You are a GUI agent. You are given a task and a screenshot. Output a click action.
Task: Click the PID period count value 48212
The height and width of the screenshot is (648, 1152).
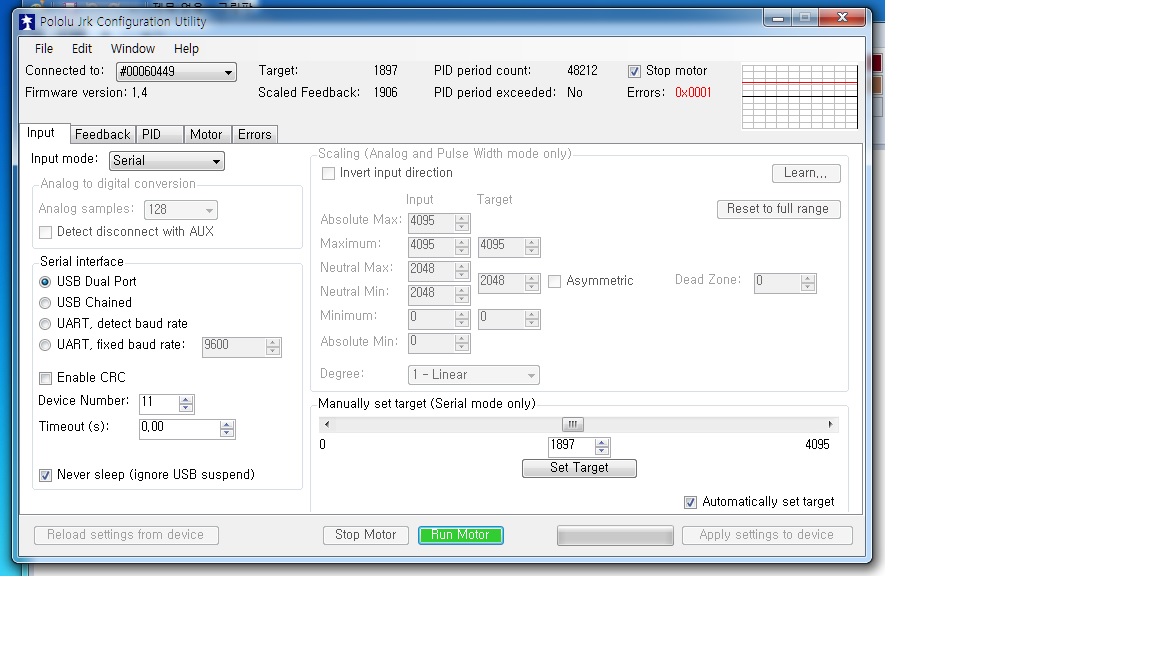click(x=583, y=71)
